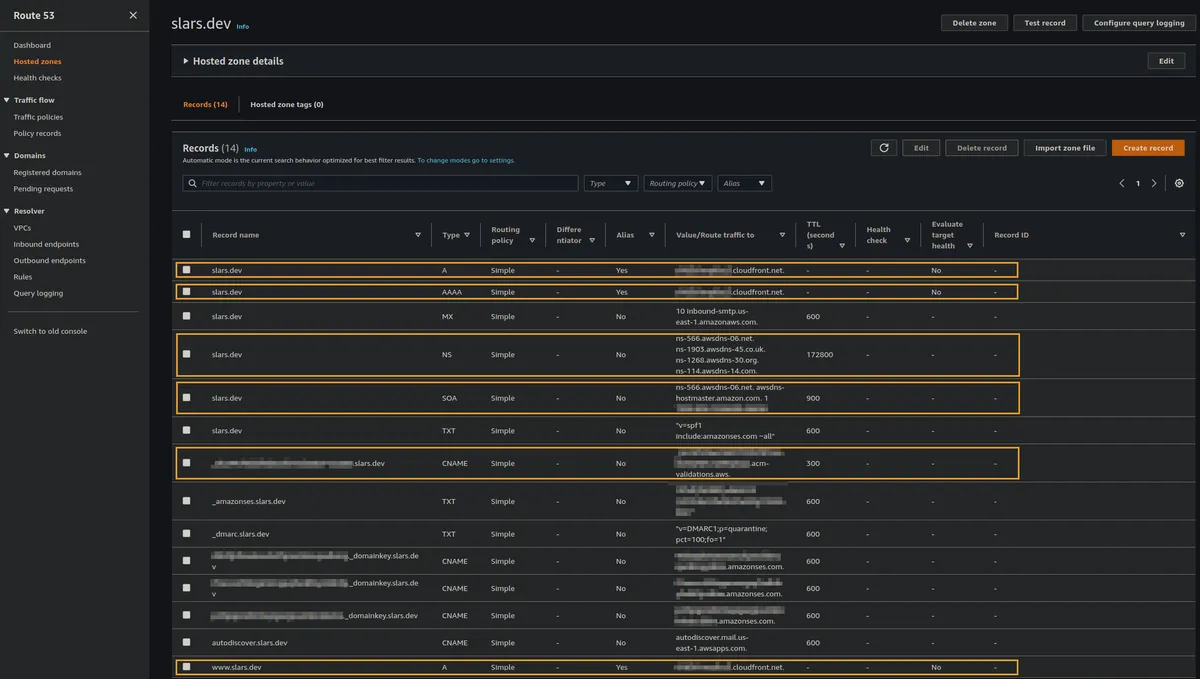This screenshot has width=1200, height=679.
Task: Select the autodiscover.slars.dev record name
Action: (x=249, y=643)
